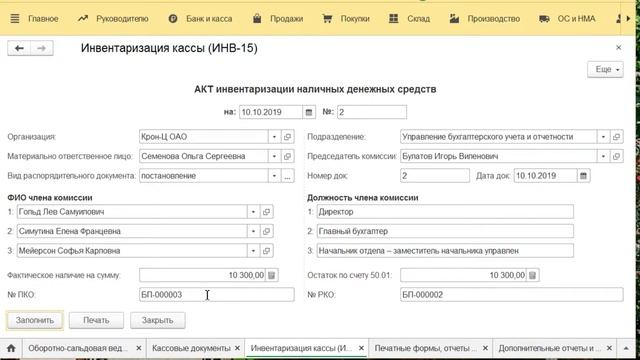Open Материально ответственное лицо record icon
Viewport: 640px width, 360px height.
click(288, 156)
